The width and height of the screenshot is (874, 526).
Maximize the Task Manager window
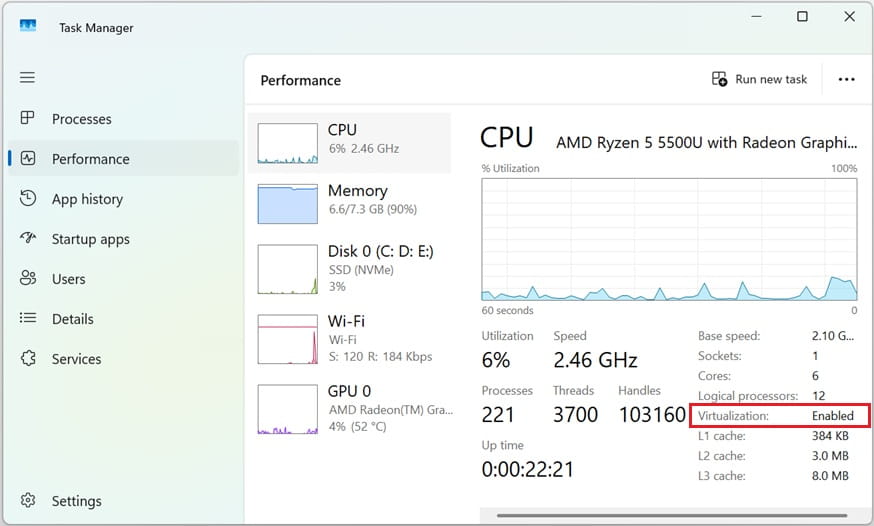coord(802,16)
